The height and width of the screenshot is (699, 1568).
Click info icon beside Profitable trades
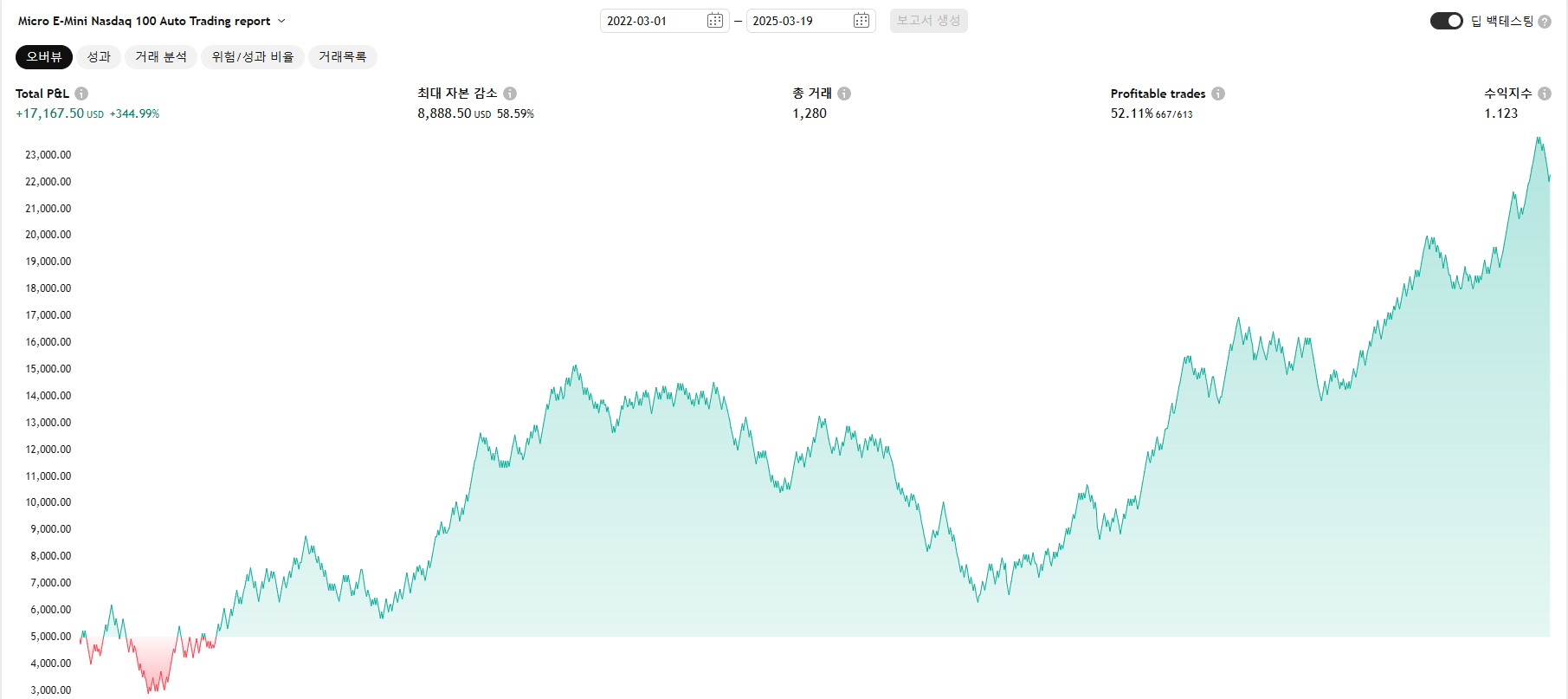[x=1218, y=94]
